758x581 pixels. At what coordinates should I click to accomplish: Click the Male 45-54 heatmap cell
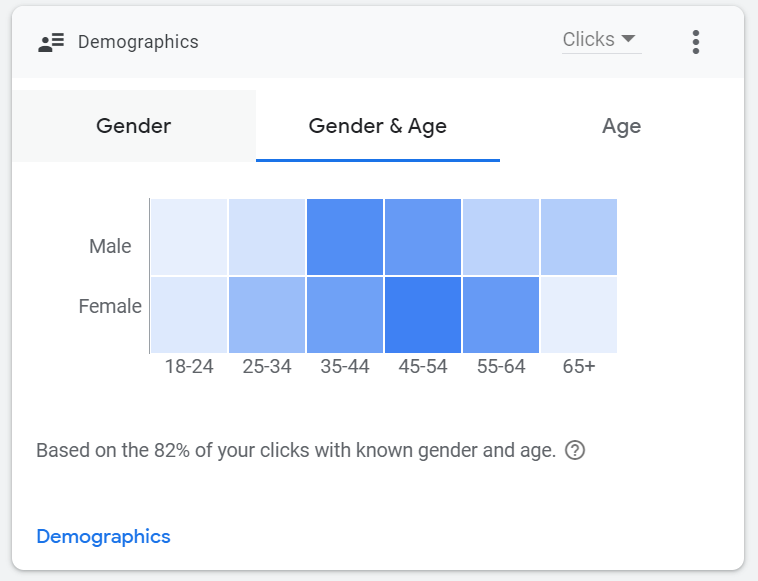click(423, 237)
